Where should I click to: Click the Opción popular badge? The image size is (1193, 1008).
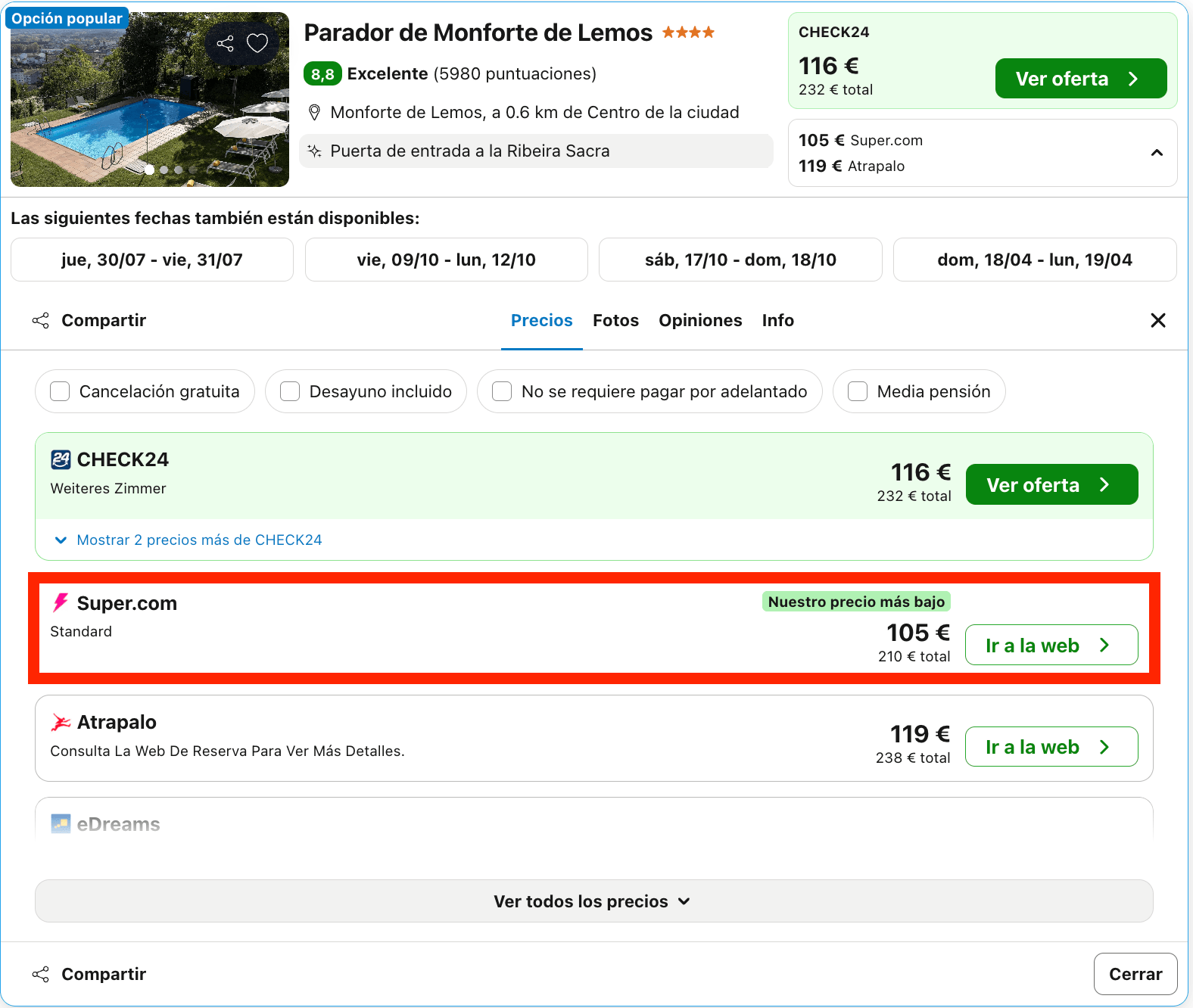point(67,18)
